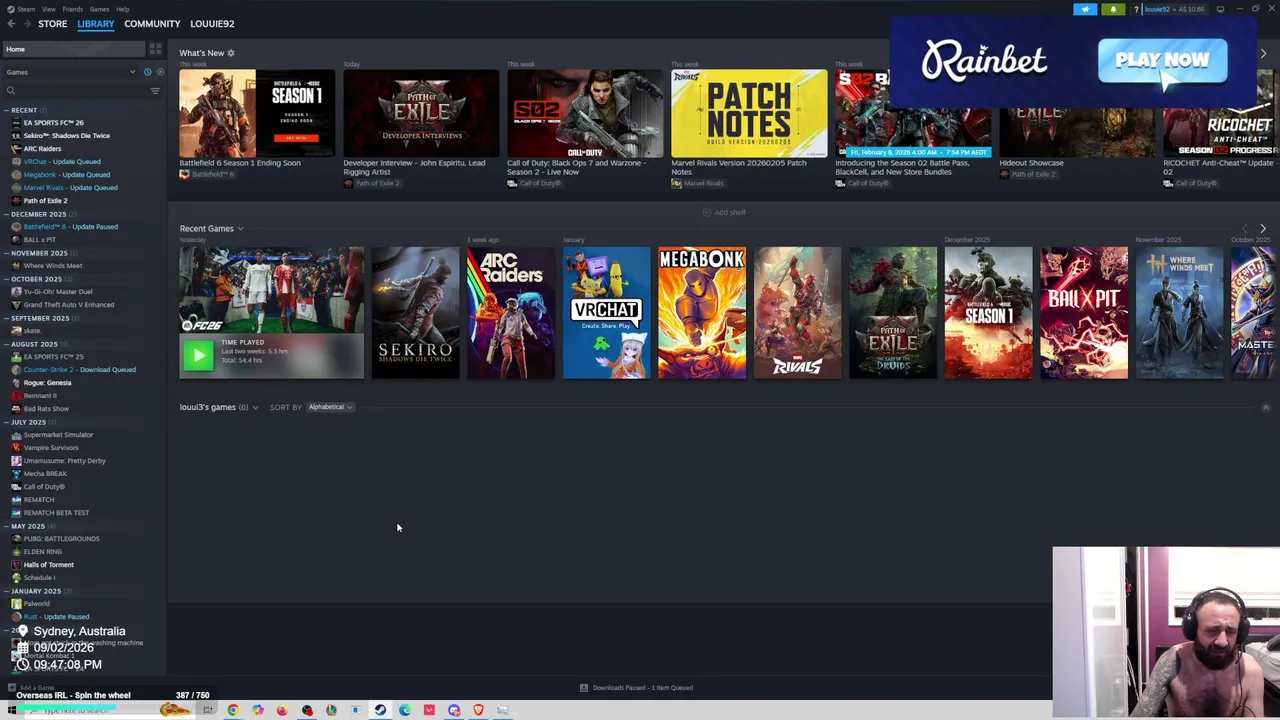Open the View menu
Viewport: 1280px width, 720px height.
pos(48,9)
